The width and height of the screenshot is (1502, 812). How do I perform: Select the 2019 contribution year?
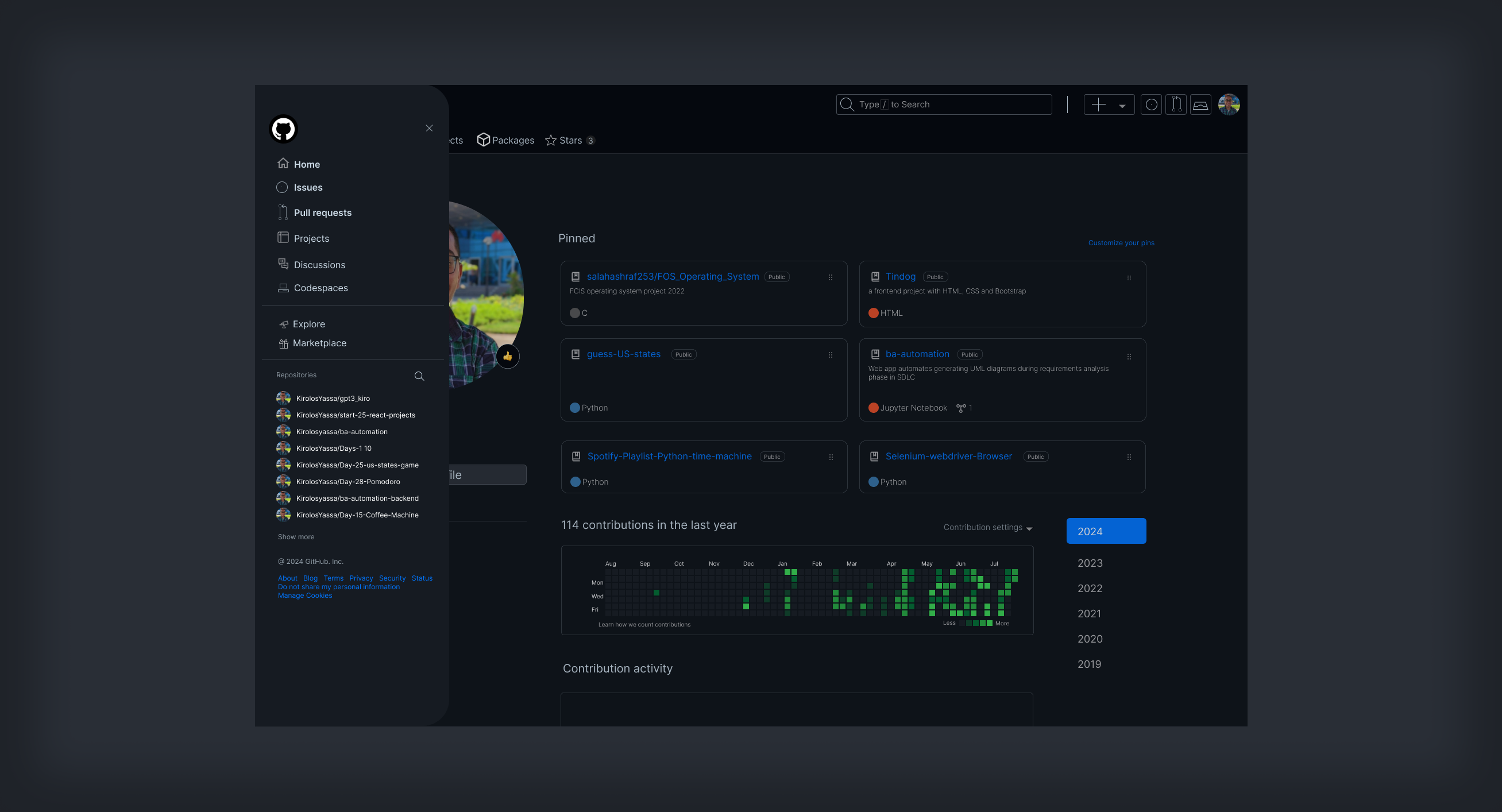coord(1089,664)
